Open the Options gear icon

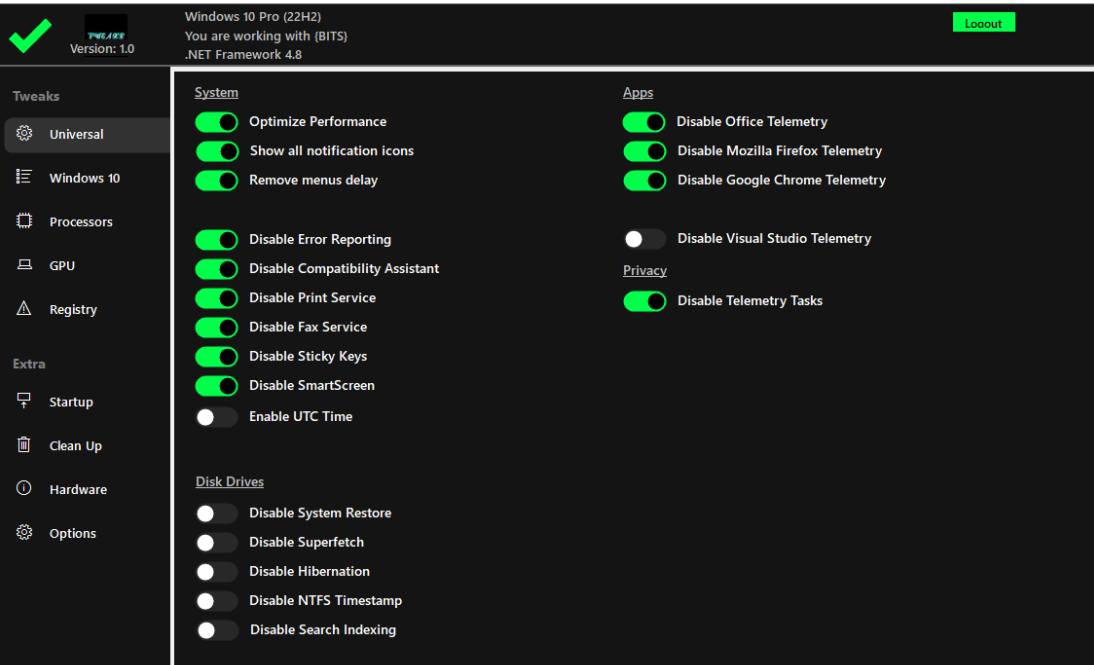[x=24, y=533]
